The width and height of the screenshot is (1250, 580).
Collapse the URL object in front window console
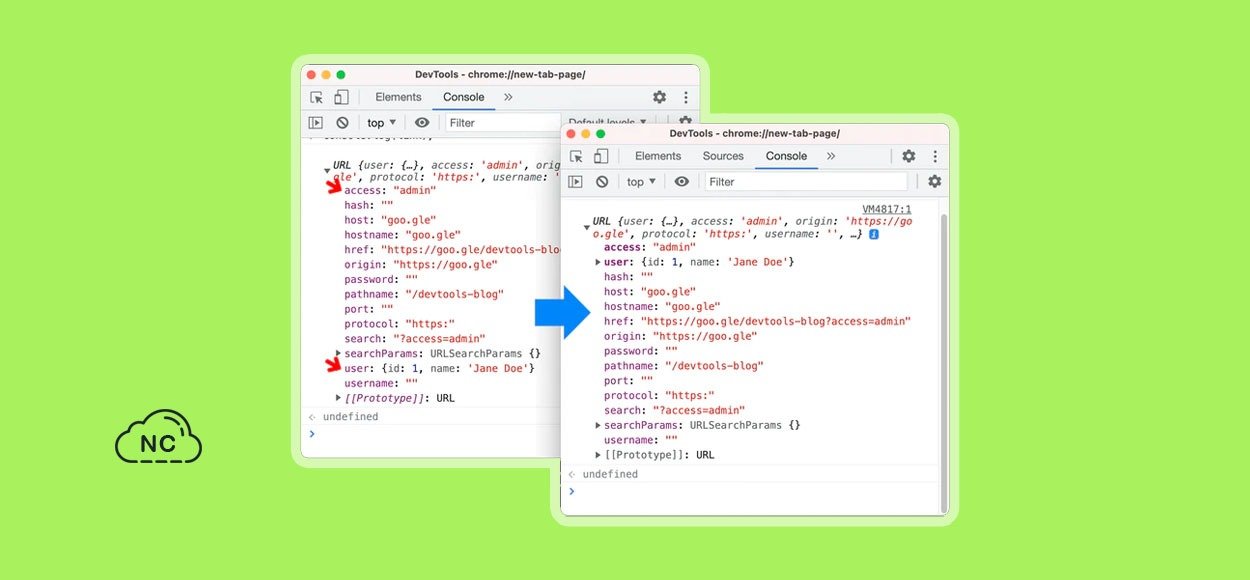pos(586,227)
